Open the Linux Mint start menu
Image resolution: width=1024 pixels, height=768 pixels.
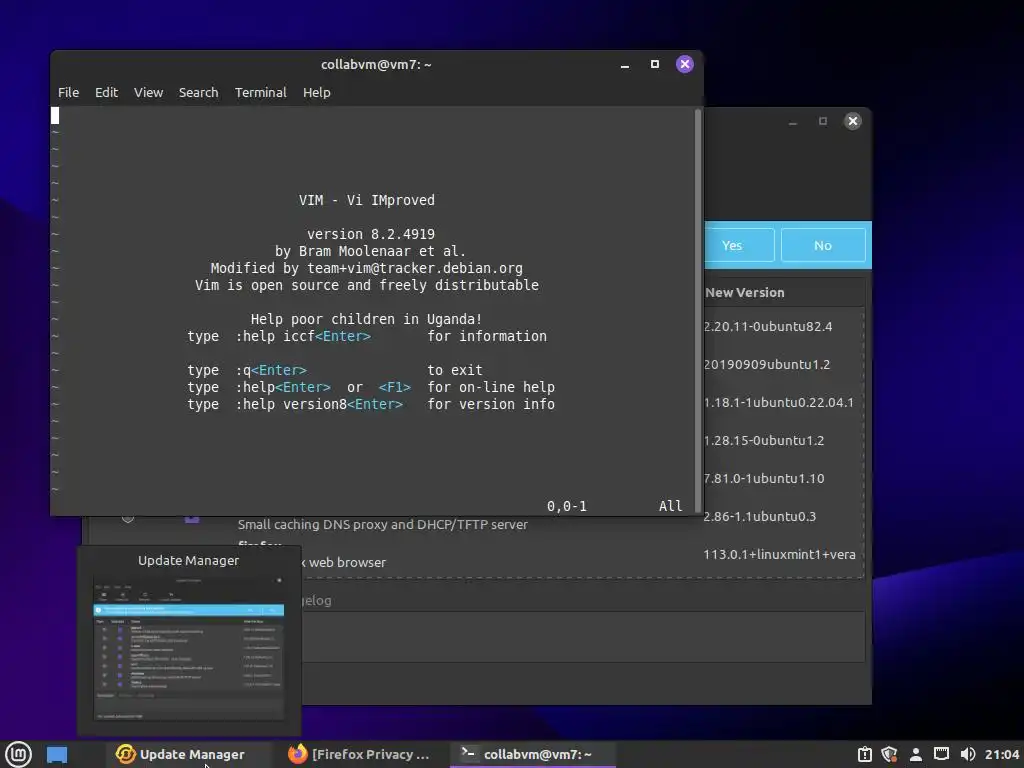(18, 754)
